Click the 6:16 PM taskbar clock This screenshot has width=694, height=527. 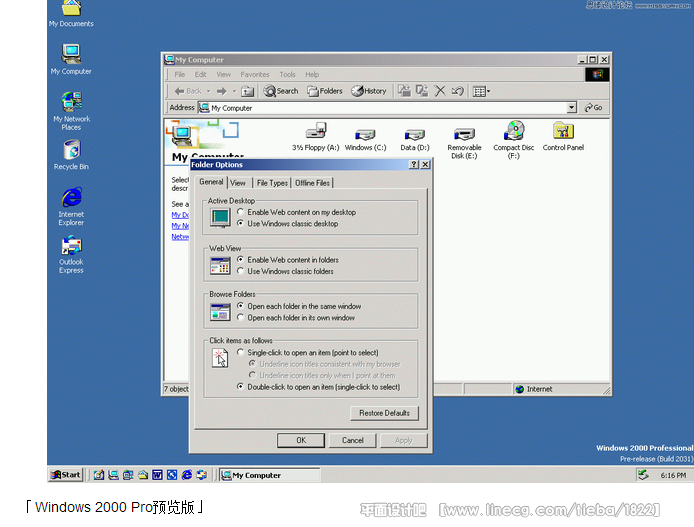point(673,475)
